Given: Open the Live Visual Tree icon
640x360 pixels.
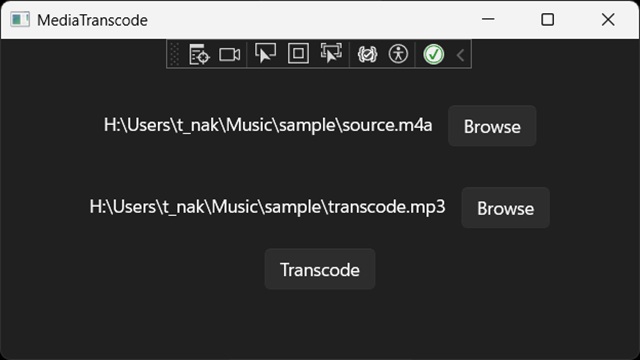Looking at the screenshot, I should tap(199, 54).
